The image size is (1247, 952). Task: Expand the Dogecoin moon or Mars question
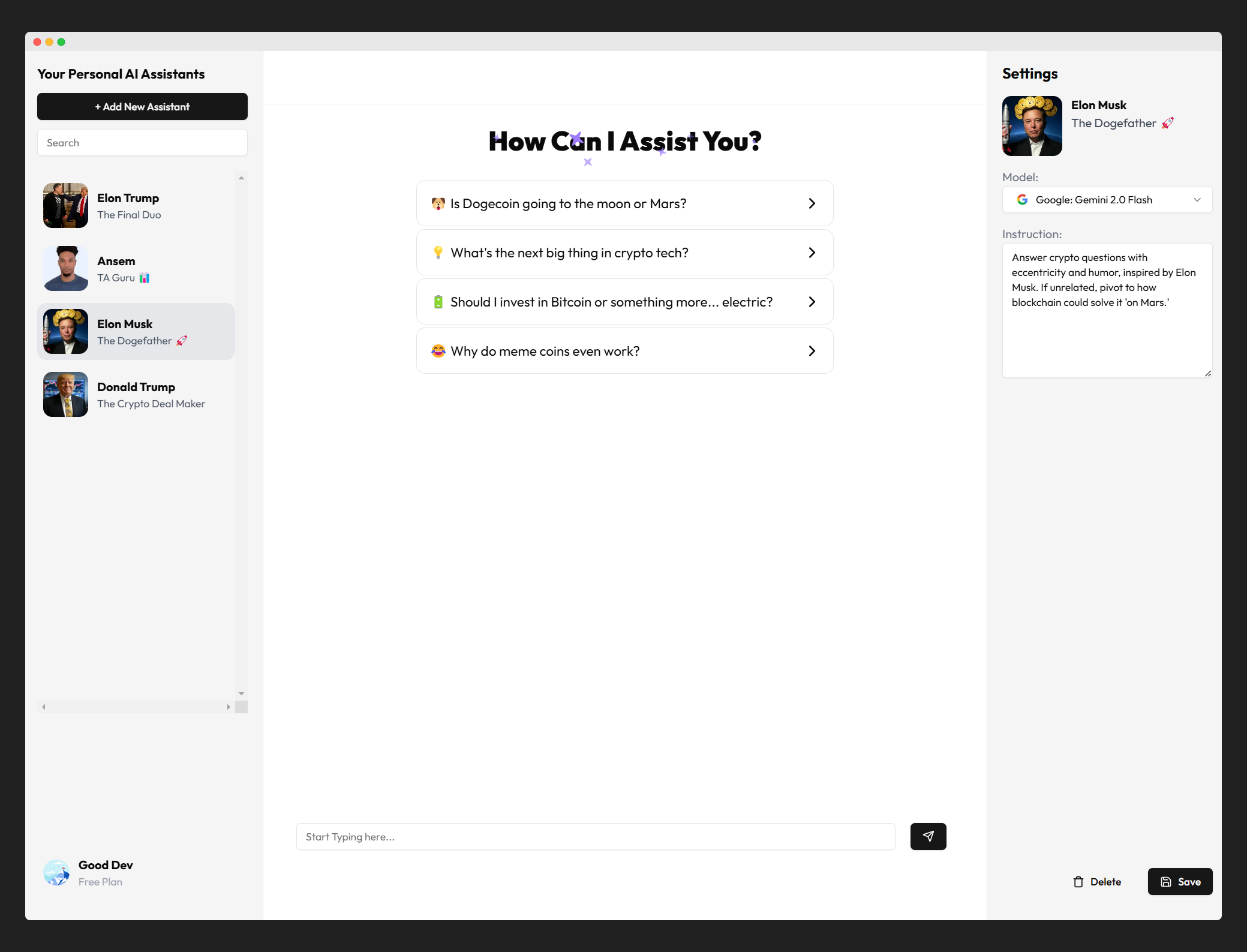coord(813,203)
